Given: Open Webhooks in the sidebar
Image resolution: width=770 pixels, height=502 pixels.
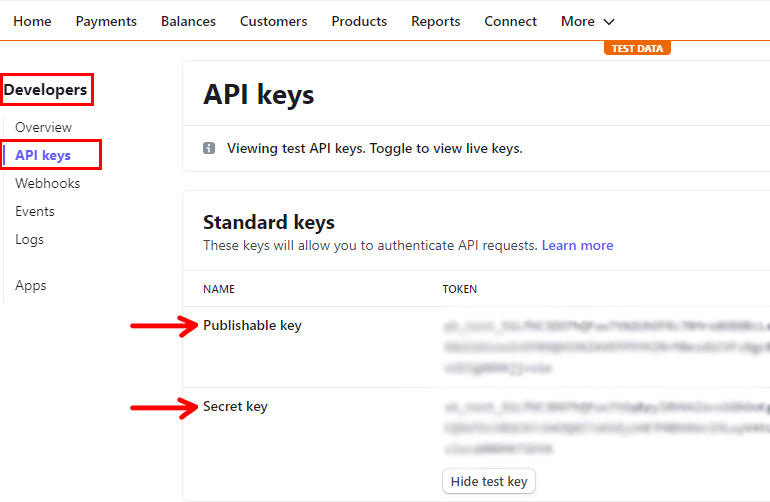Looking at the screenshot, I should (47, 183).
